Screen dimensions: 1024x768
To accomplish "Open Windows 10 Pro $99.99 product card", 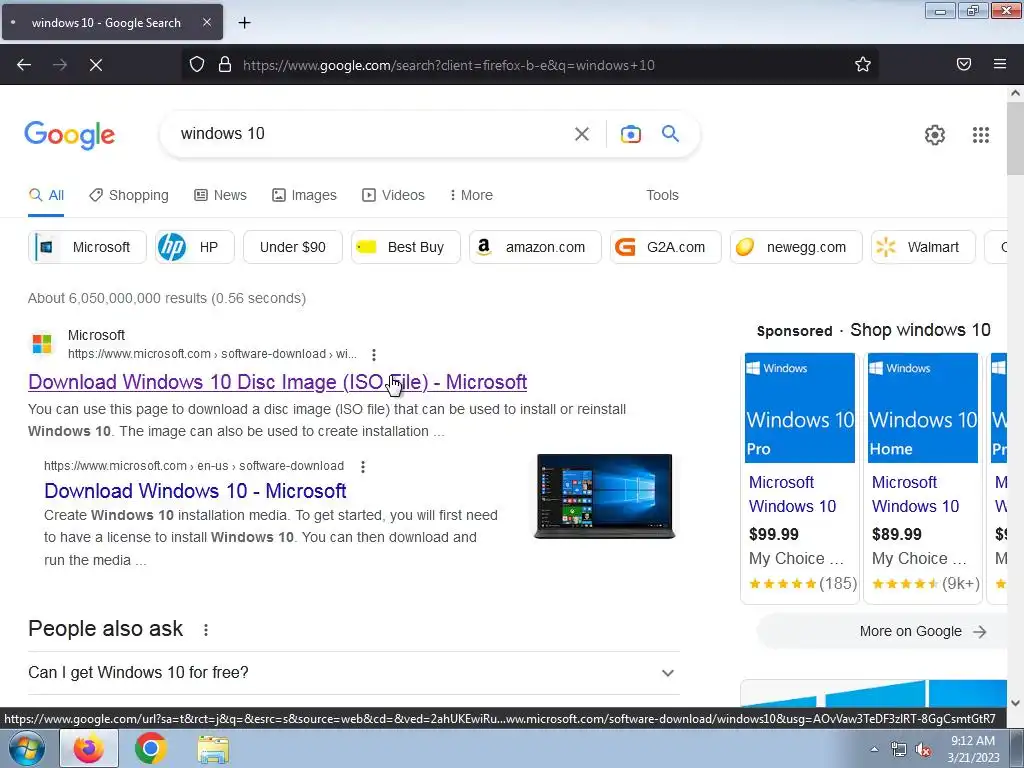I will pyautogui.click(x=800, y=477).
